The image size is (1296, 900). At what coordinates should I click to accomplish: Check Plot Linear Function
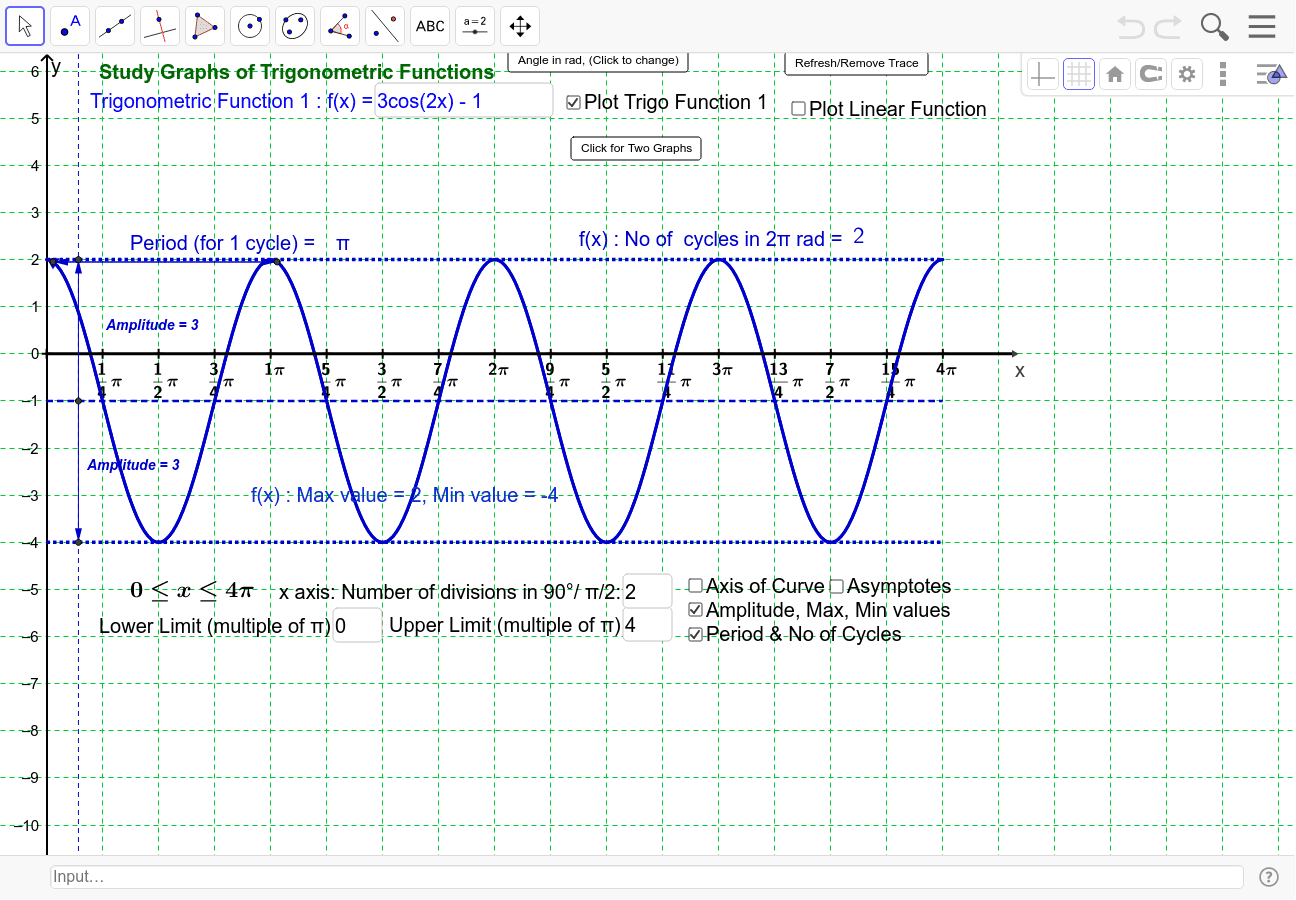coord(799,108)
